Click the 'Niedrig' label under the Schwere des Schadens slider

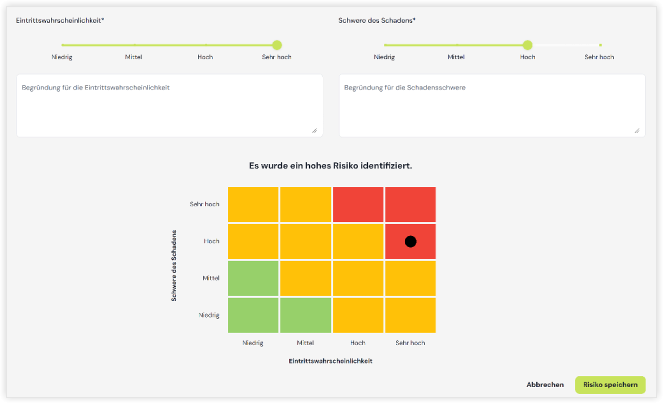point(384,57)
